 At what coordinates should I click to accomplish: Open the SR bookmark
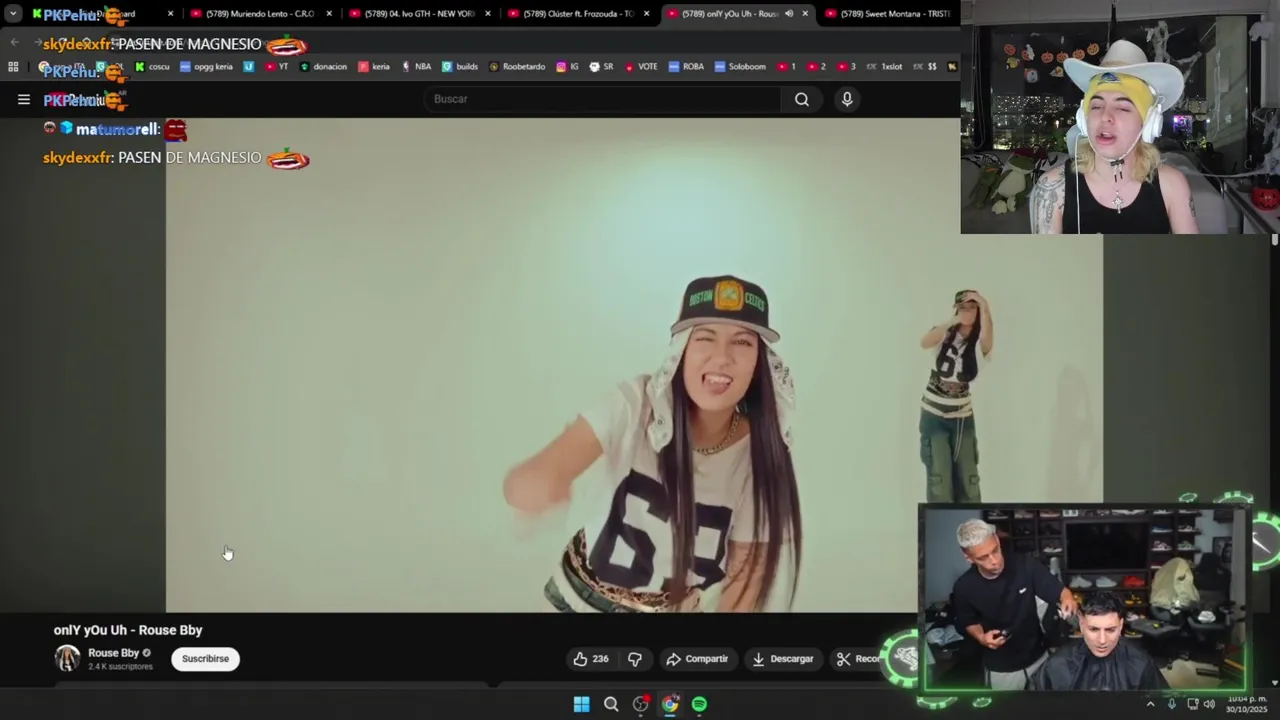coord(601,67)
